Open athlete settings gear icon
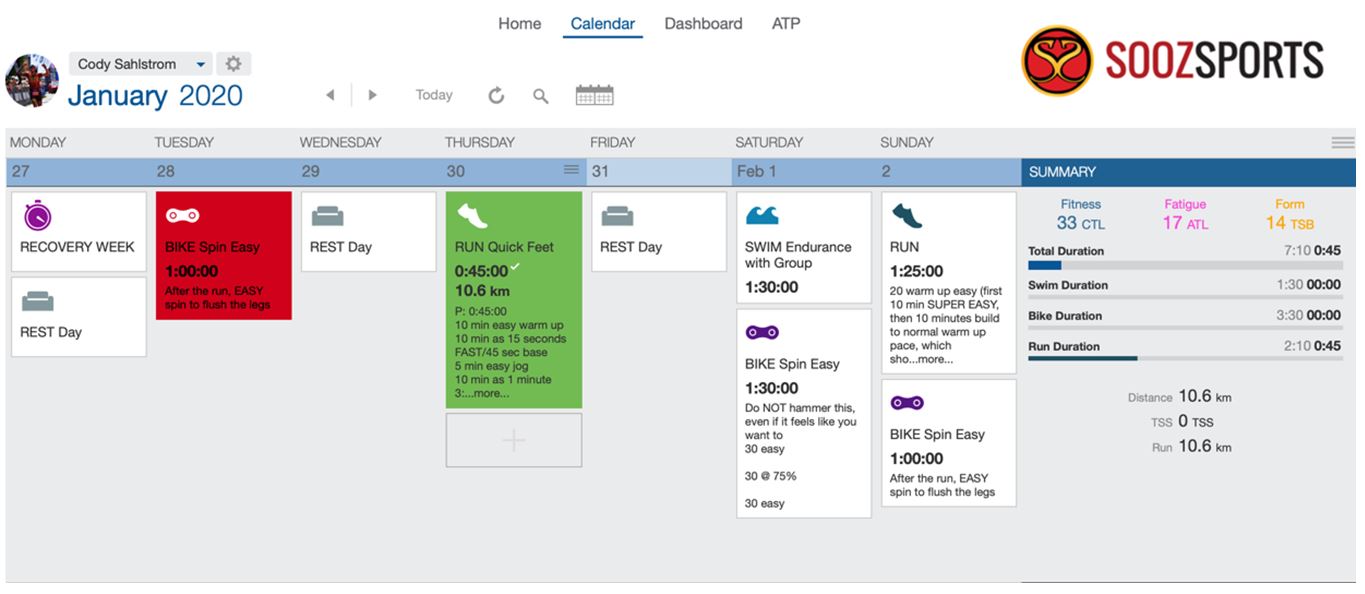Screen dimensions: 1365x594 (233, 64)
